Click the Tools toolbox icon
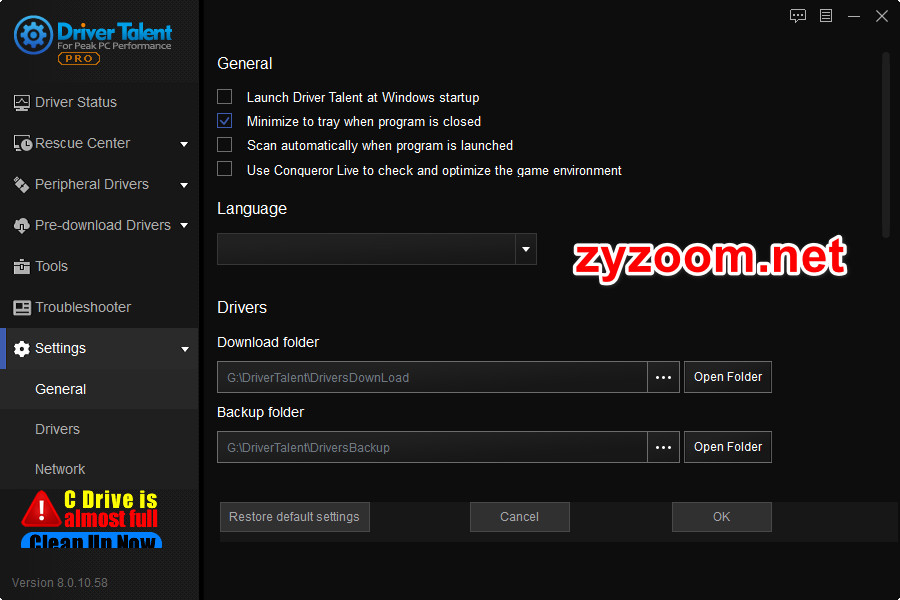 [x=22, y=266]
